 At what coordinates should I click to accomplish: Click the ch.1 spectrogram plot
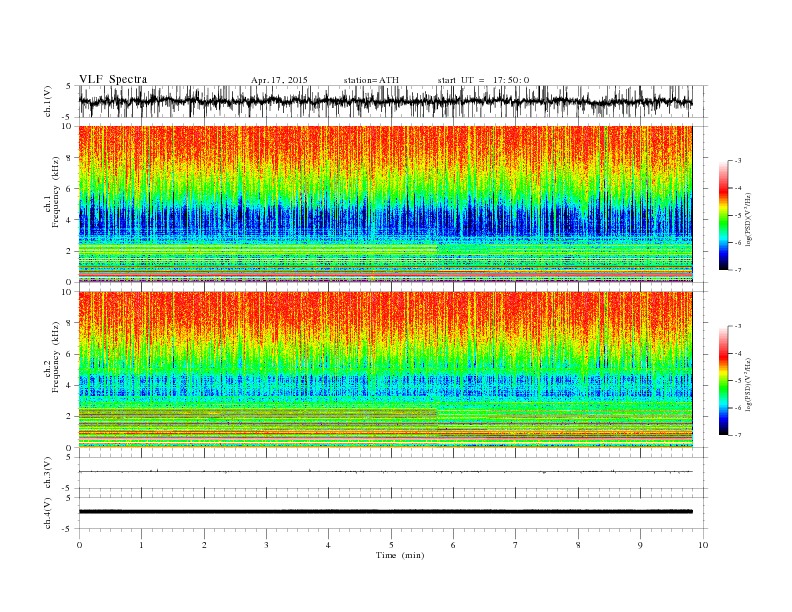(385, 204)
